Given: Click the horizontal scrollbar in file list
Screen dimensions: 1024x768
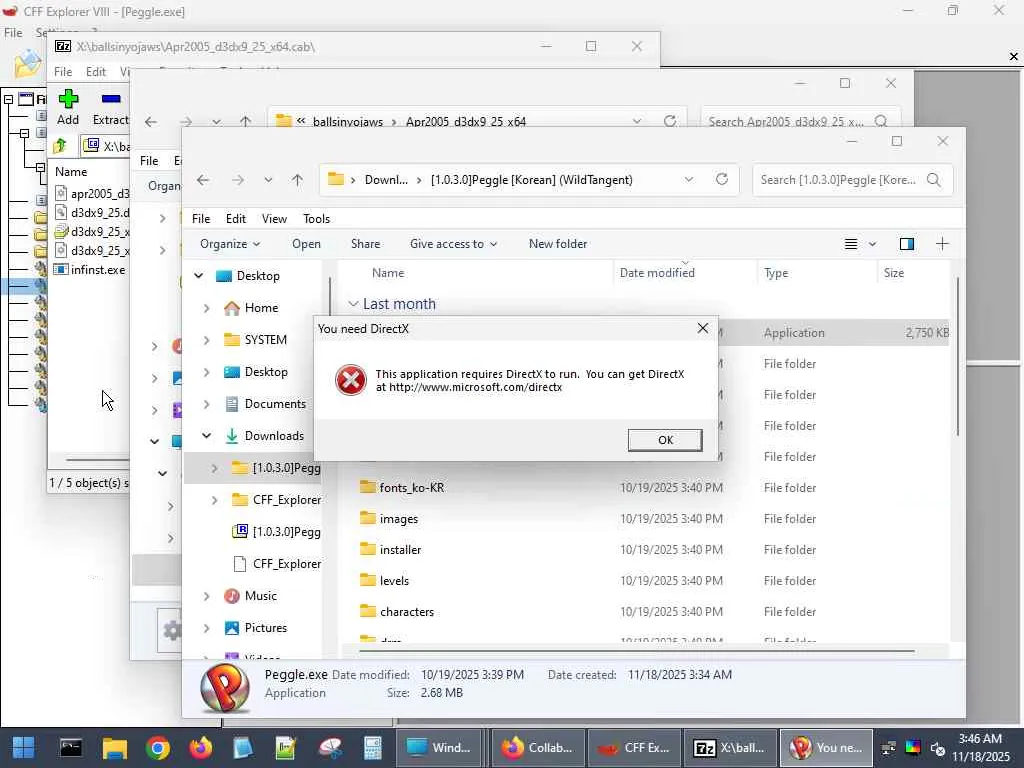Looking at the screenshot, I should click(637, 650).
